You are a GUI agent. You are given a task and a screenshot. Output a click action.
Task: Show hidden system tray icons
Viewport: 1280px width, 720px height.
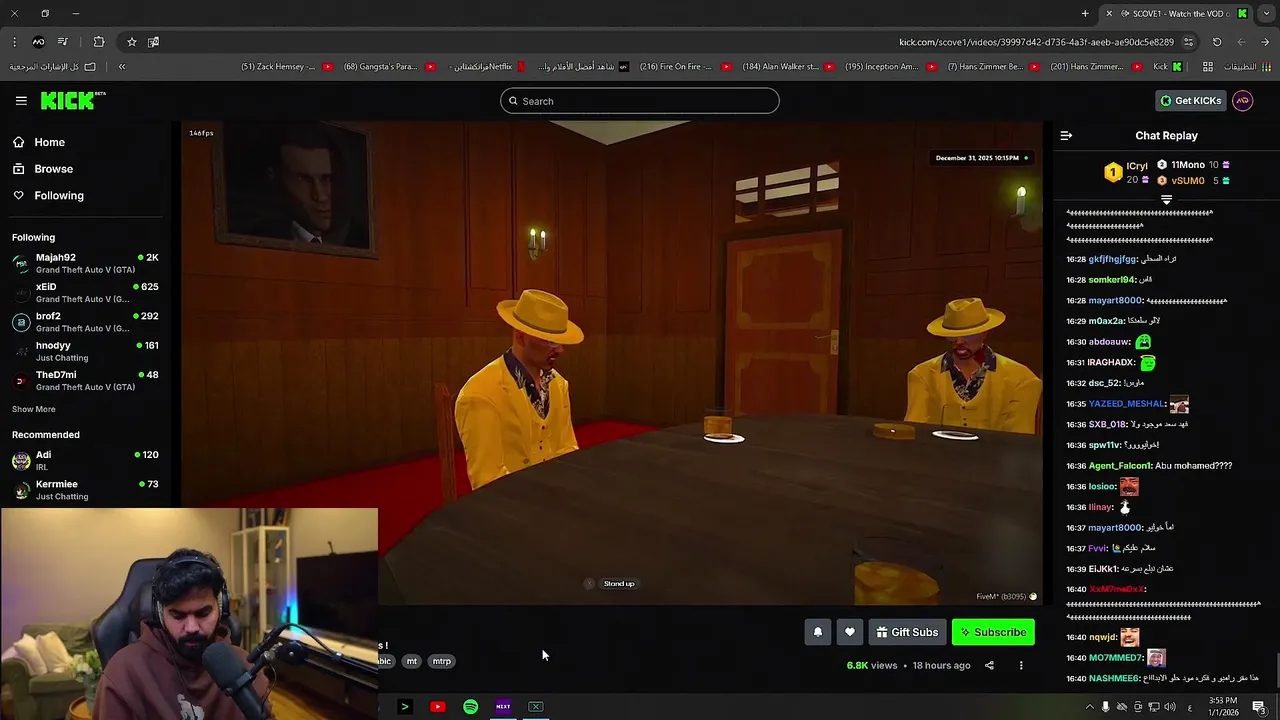[x=1089, y=707]
